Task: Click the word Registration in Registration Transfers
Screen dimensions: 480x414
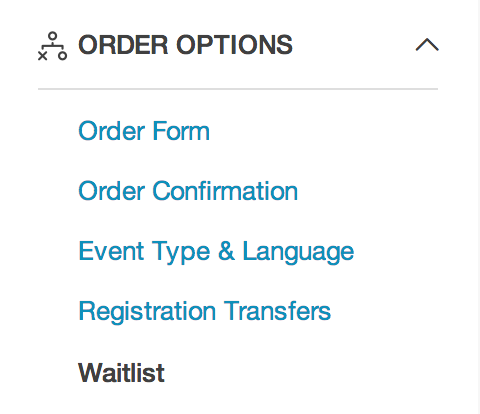Action: pos(147,312)
